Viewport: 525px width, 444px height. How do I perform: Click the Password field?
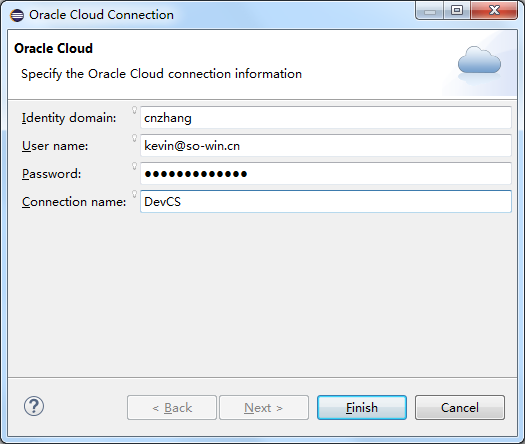pos(326,173)
